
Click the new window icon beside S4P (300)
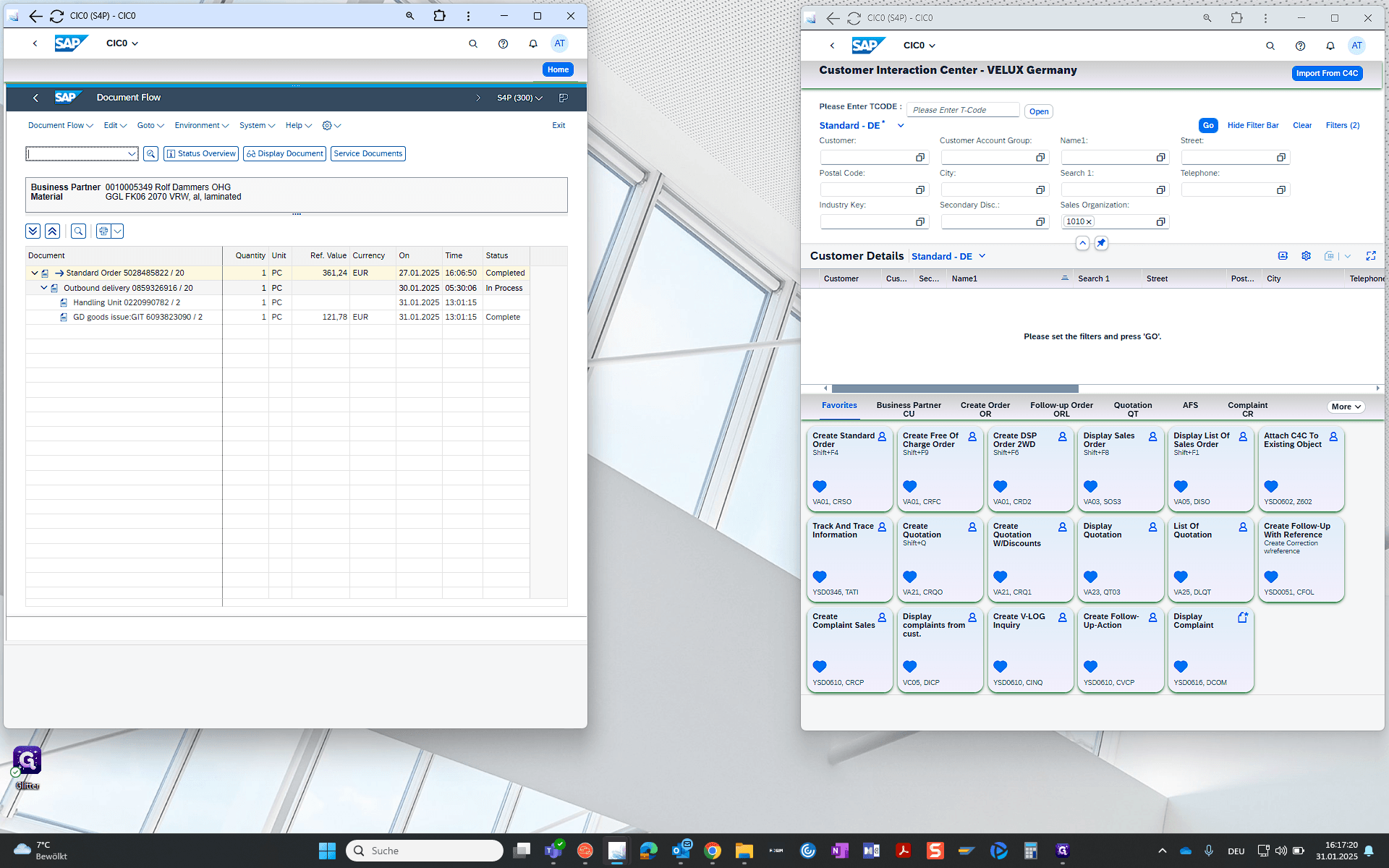(564, 98)
